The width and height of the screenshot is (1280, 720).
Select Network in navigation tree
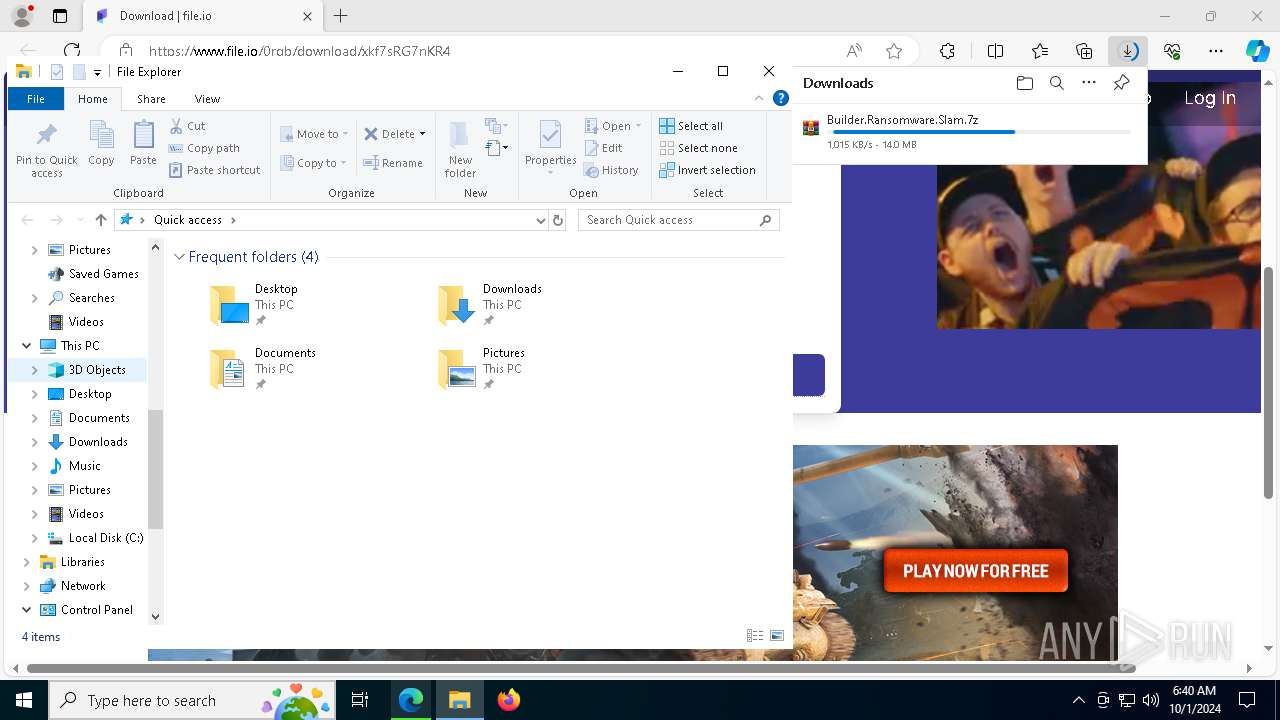point(82,586)
